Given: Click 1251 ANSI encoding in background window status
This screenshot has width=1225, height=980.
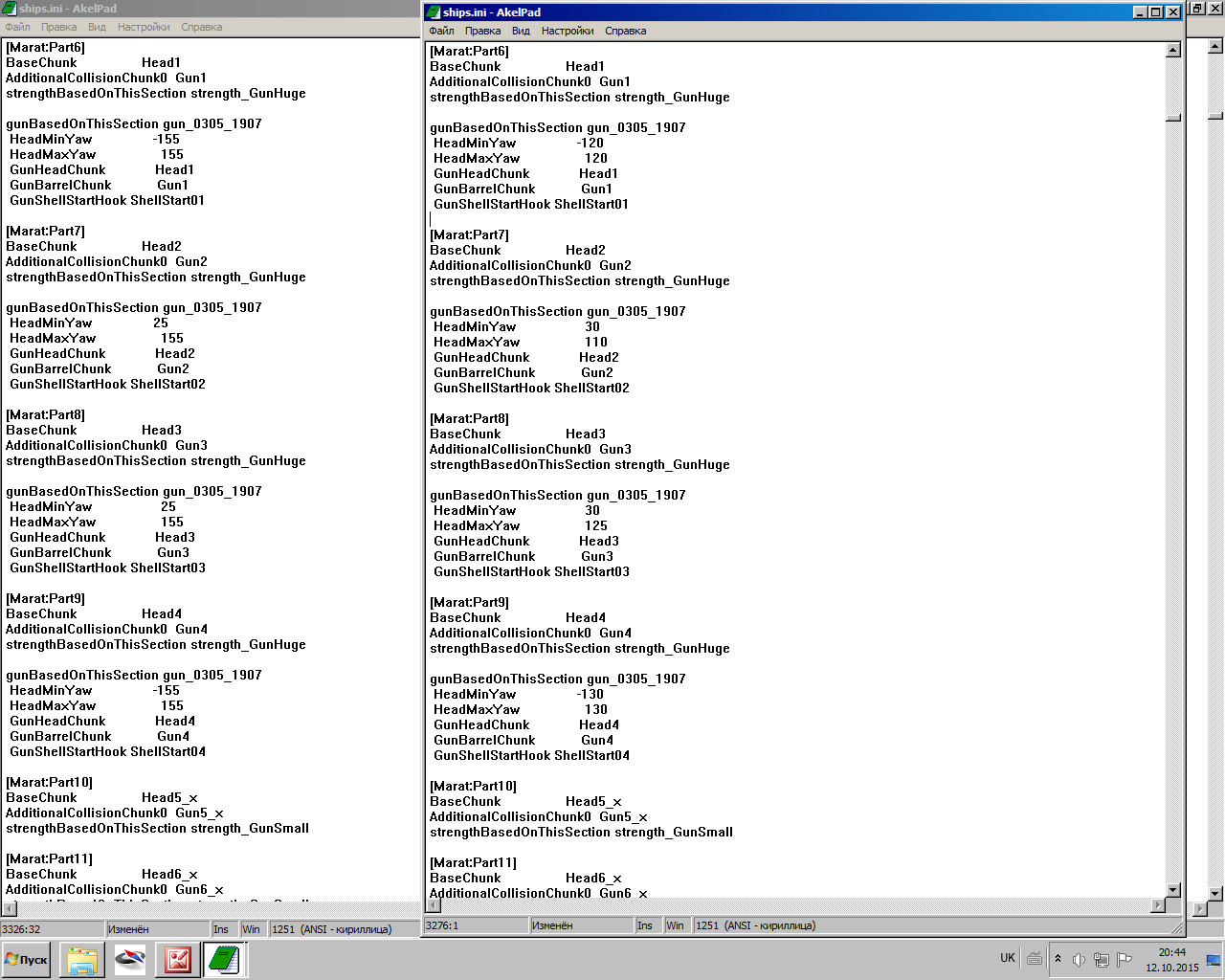Looking at the screenshot, I should (x=331, y=928).
